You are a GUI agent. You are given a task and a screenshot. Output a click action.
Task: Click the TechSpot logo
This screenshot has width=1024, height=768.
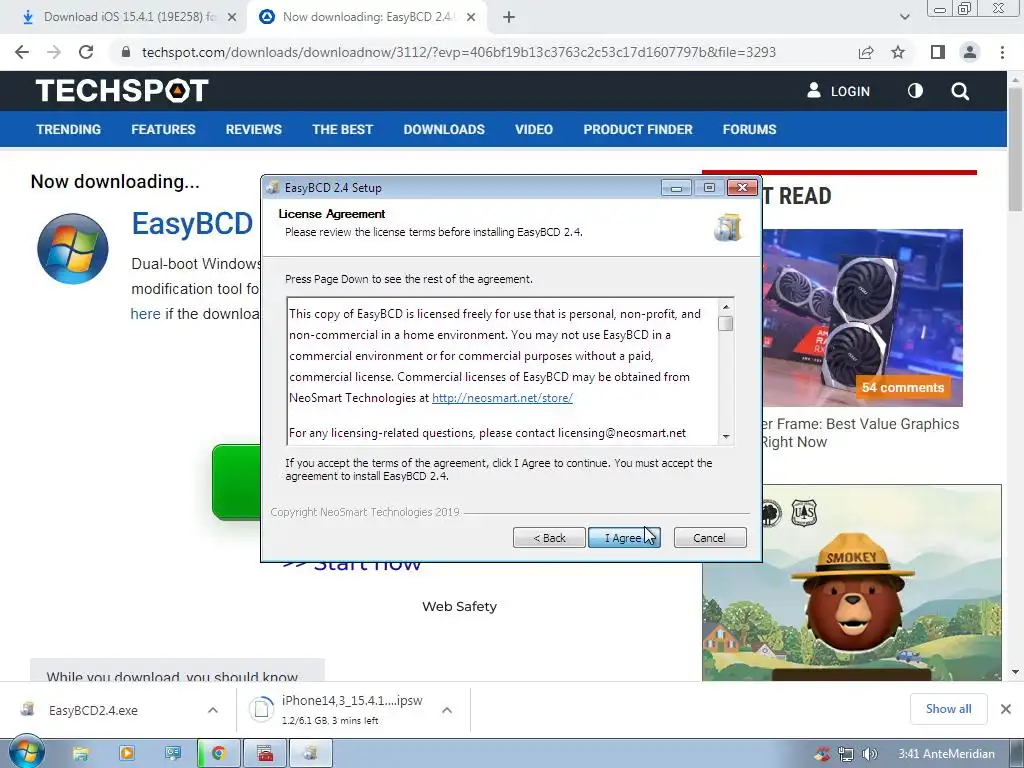click(x=122, y=90)
